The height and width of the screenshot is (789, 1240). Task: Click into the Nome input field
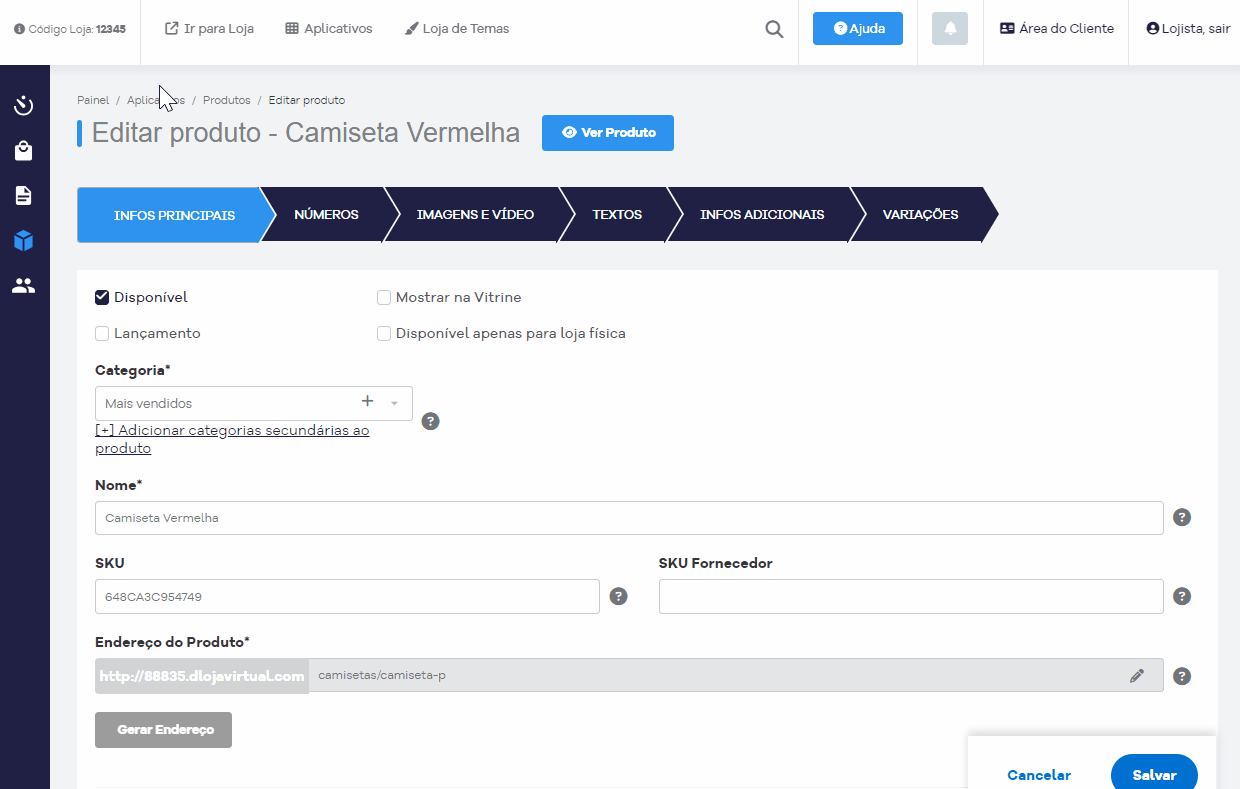tap(629, 518)
